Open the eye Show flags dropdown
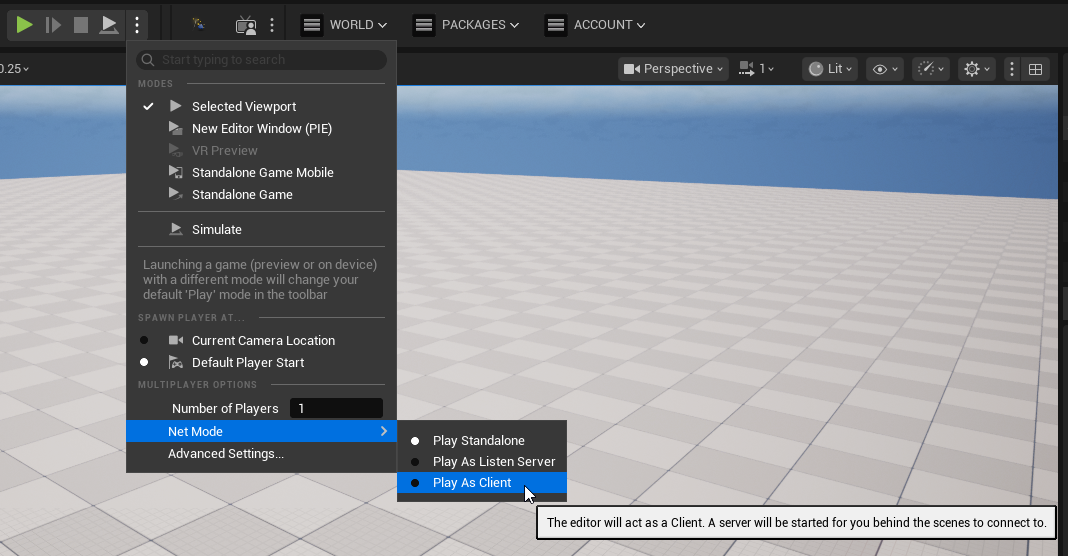Viewport: 1068px width, 556px height. click(885, 69)
